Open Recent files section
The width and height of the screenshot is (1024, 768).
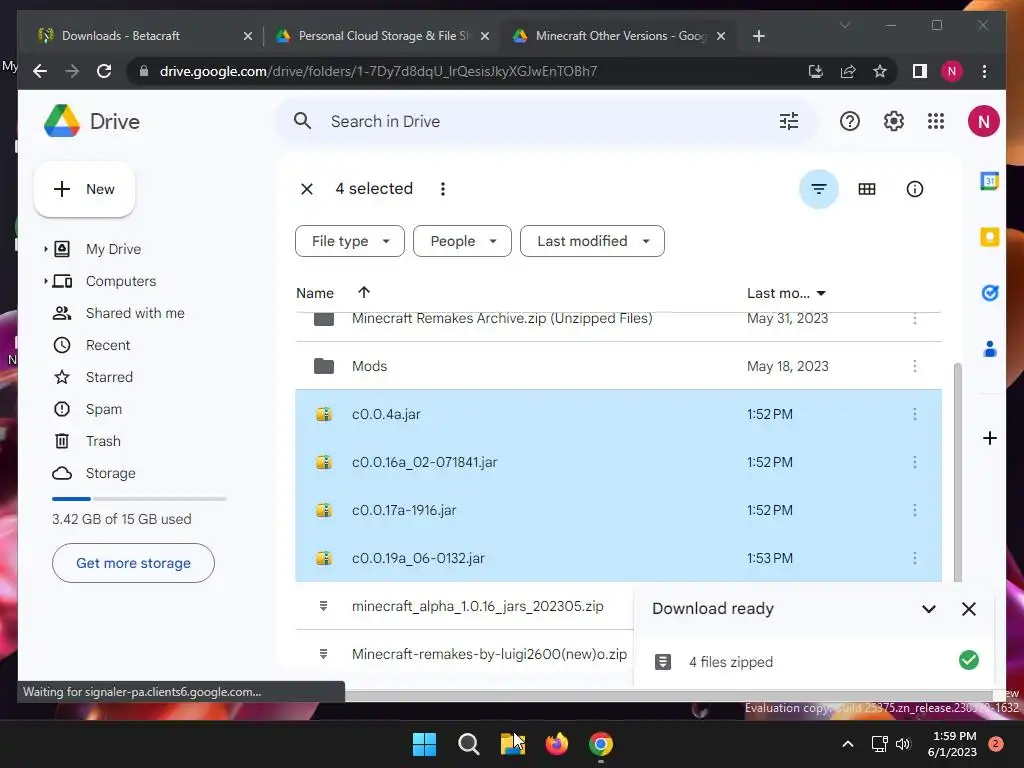tap(108, 345)
